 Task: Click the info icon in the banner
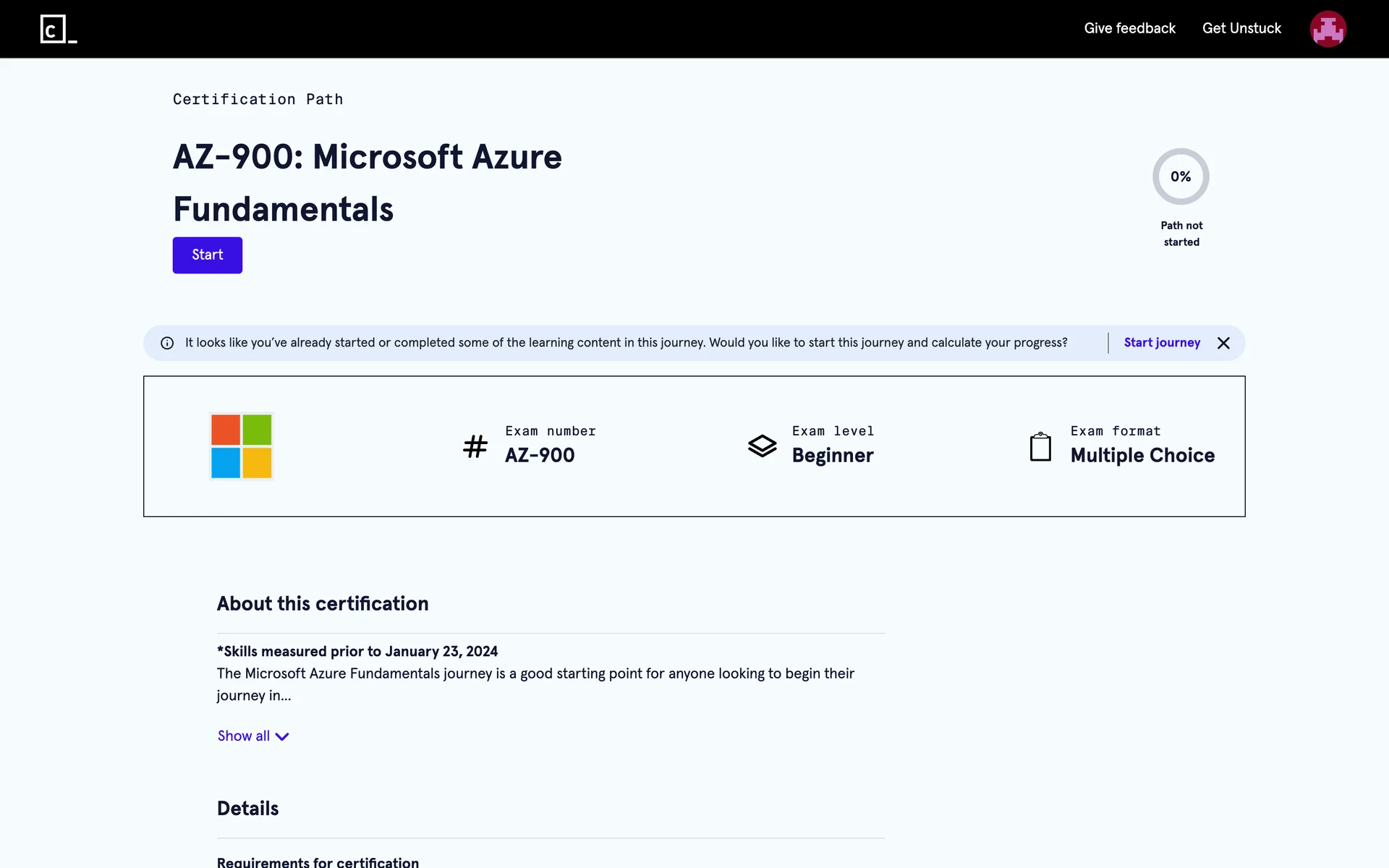[167, 343]
